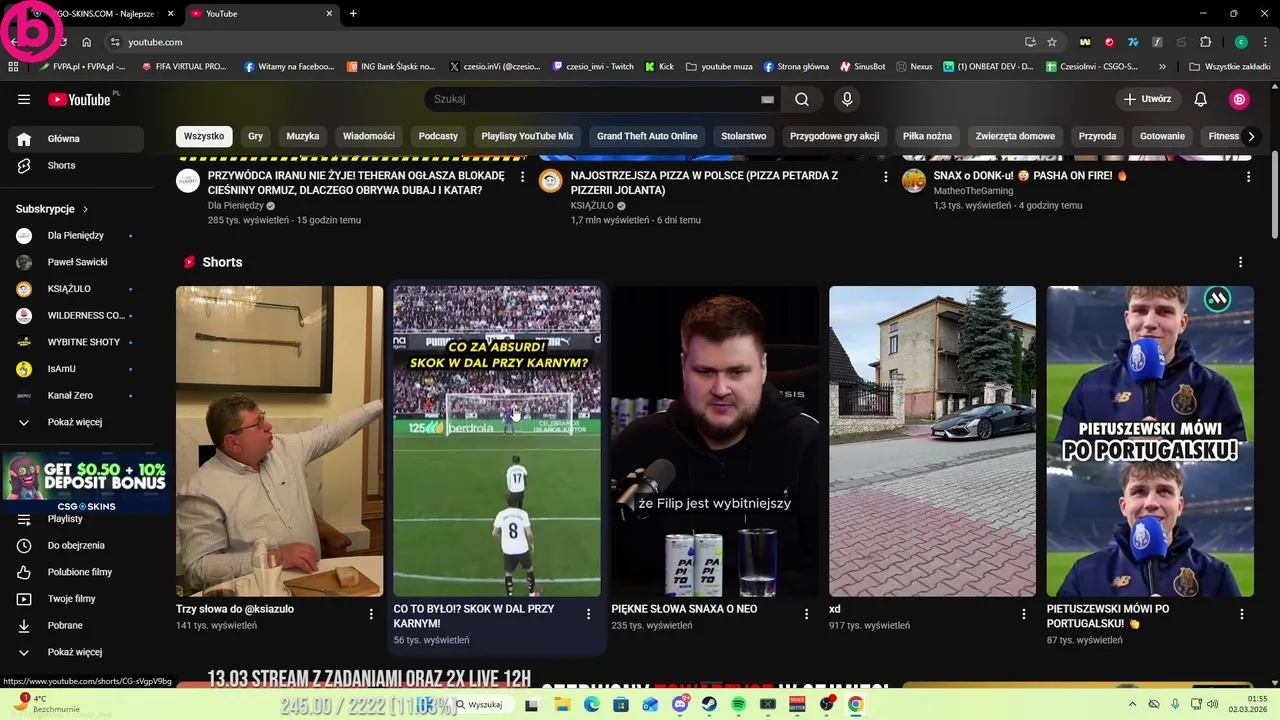Select the Piłka nożna filter chip
The height and width of the screenshot is (720, 1280).
[927, 136]
